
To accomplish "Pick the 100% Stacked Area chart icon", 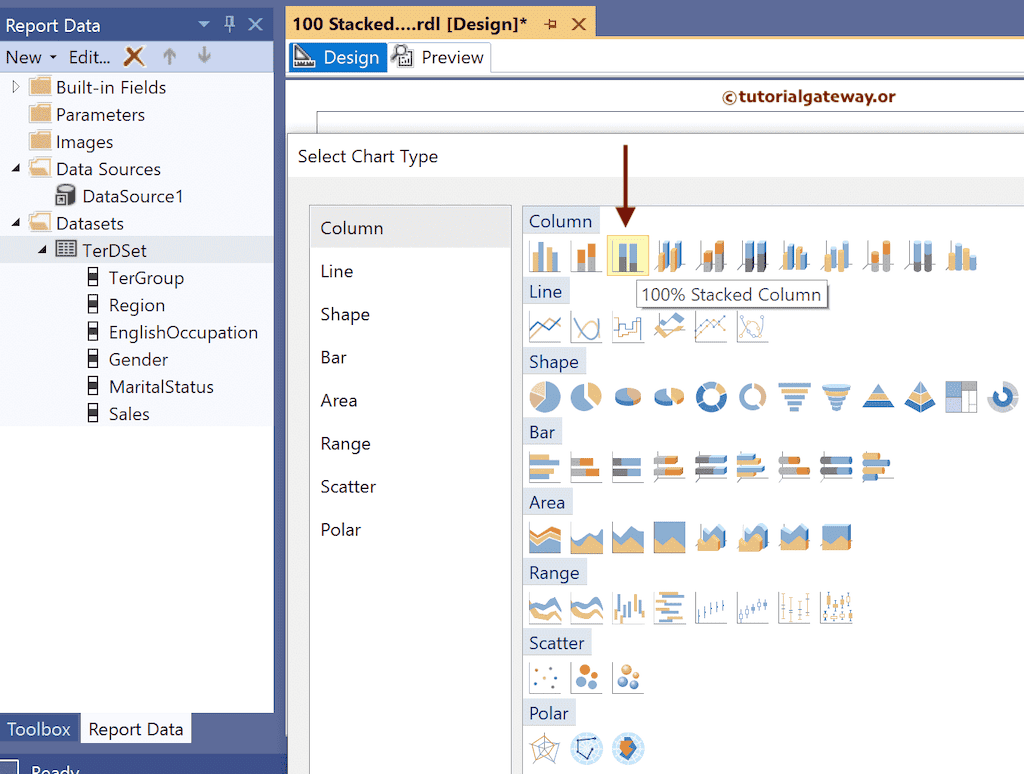I will (669, 537).
